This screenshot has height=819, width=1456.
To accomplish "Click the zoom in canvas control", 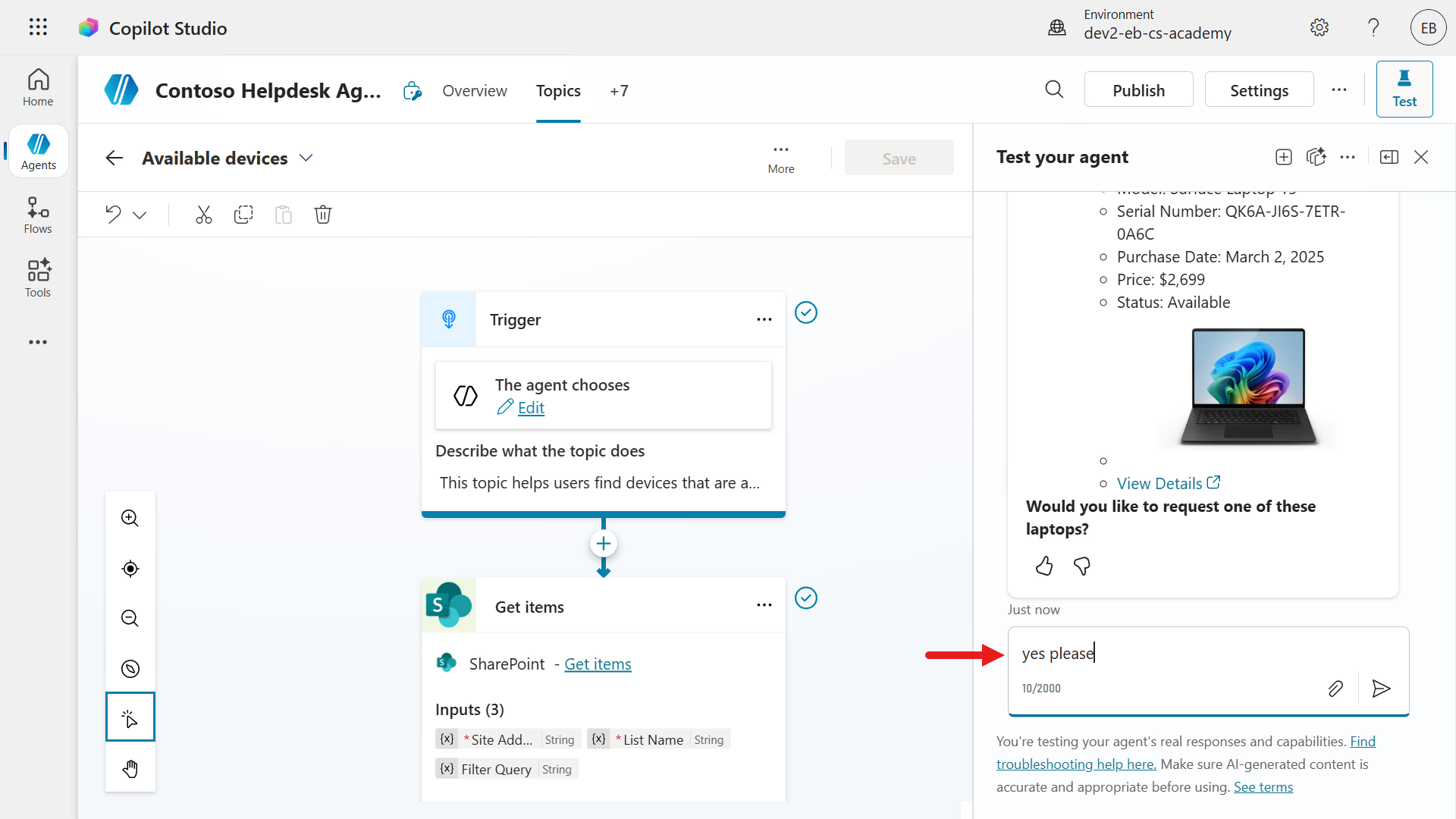I will pyautogui.click(x=130, y=519).
